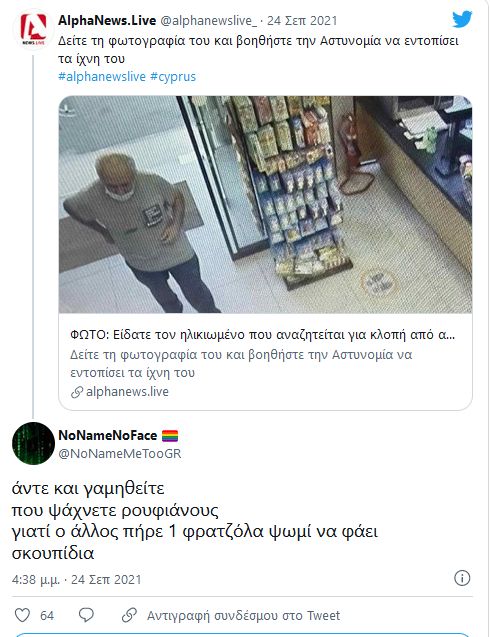Click the AlphaNews.Live red logo avatar

point(33,30)
